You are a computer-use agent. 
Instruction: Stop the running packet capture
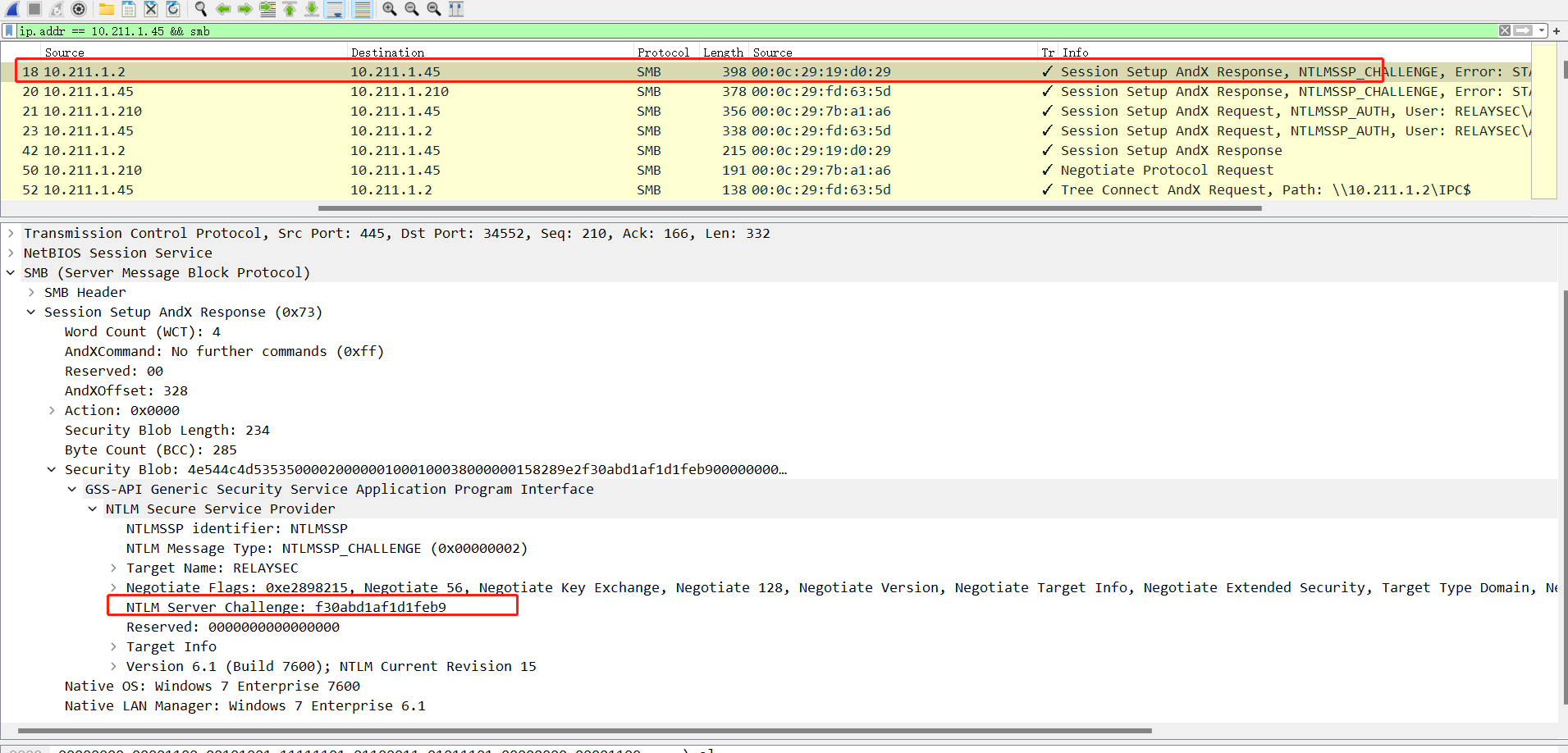[34, 9]
